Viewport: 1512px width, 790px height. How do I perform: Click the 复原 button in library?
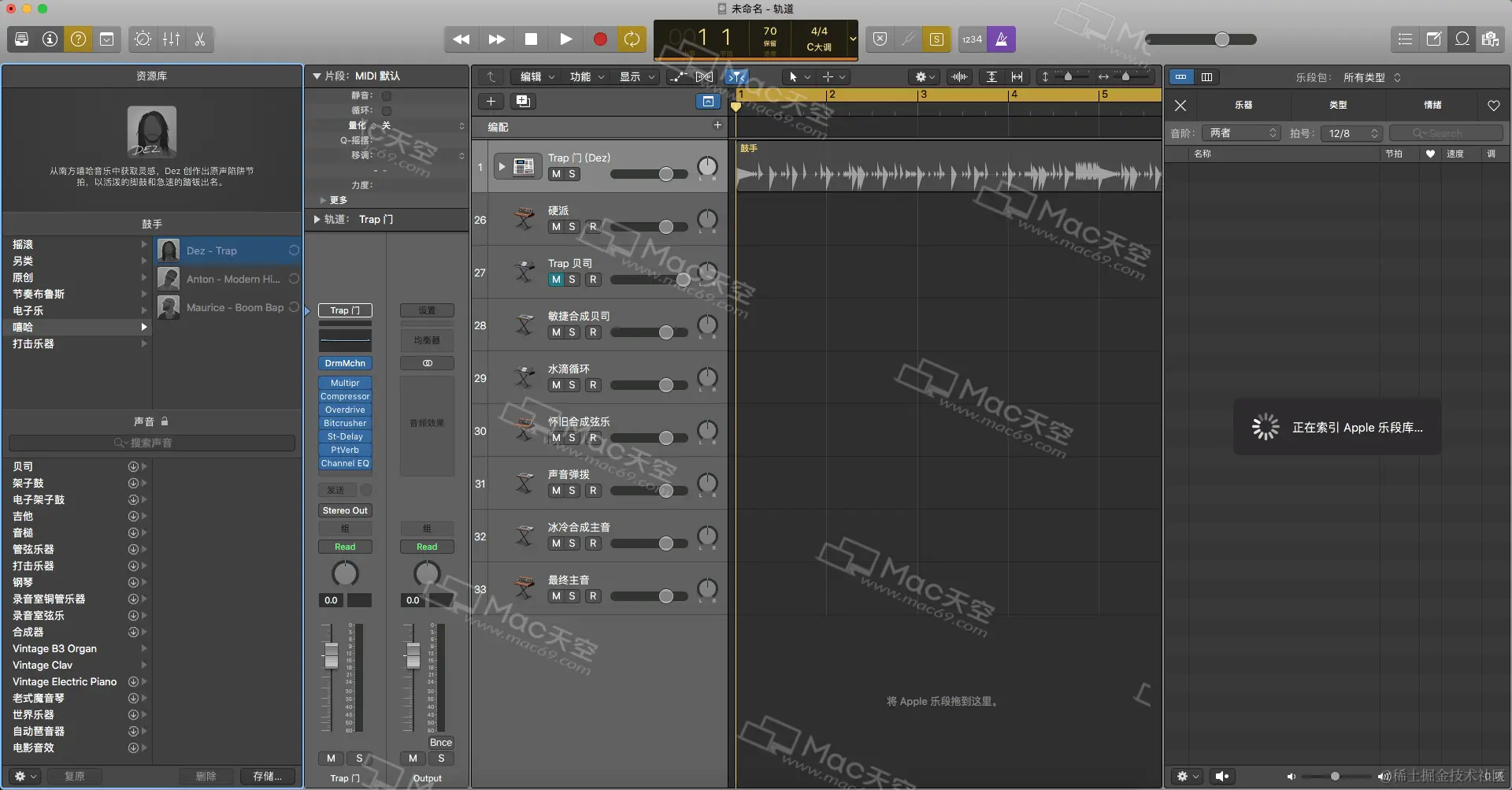75,777
